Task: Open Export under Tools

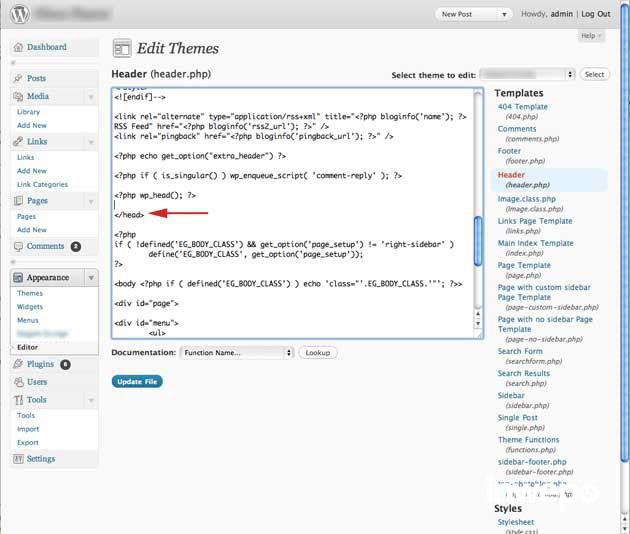Action: pos(28,442)
